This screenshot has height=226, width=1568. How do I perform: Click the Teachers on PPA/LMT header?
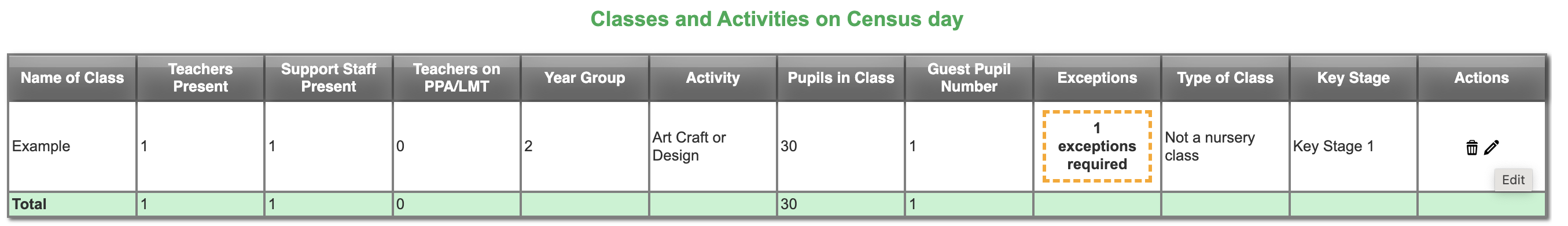tap(457, 78)
